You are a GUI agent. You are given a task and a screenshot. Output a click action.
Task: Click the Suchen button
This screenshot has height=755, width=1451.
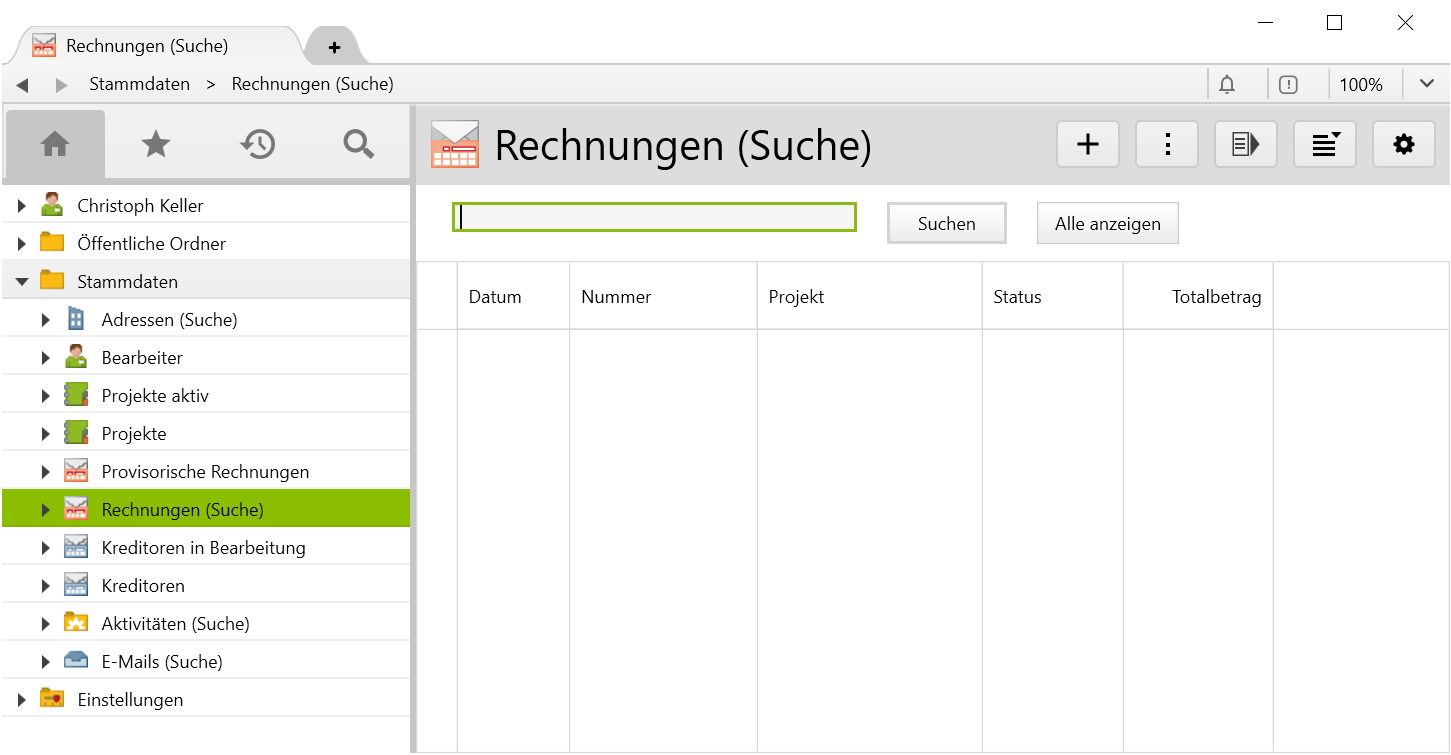pyautogui.click(x=946, y=223)
